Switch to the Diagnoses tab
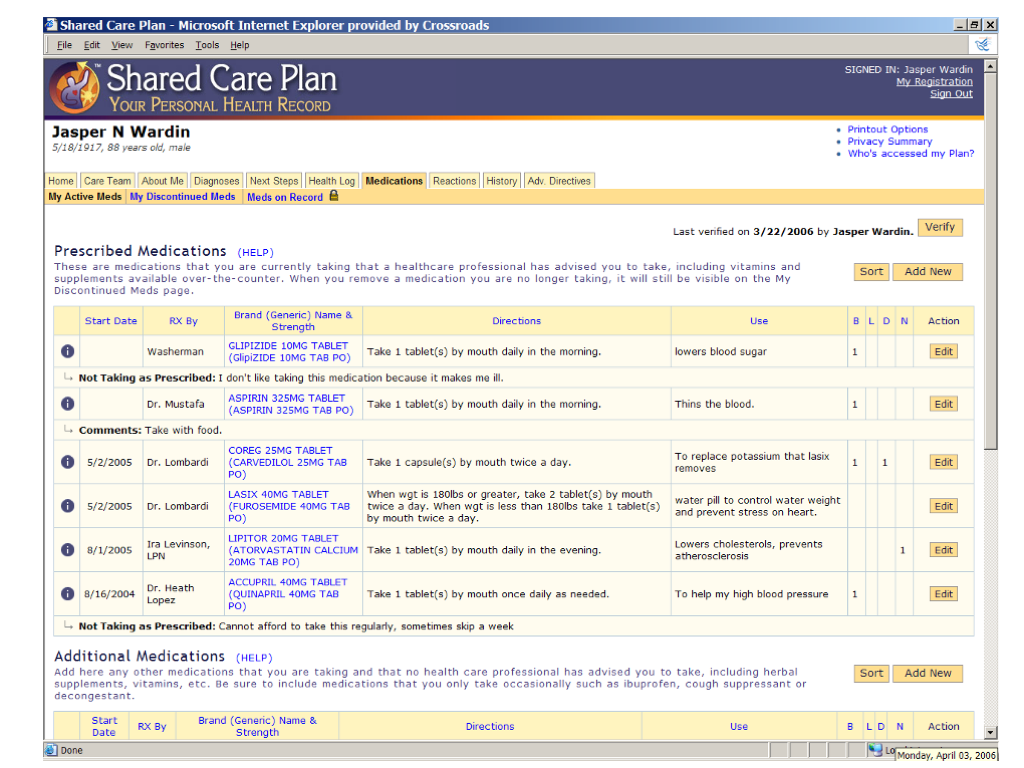 tap(216, 181)
